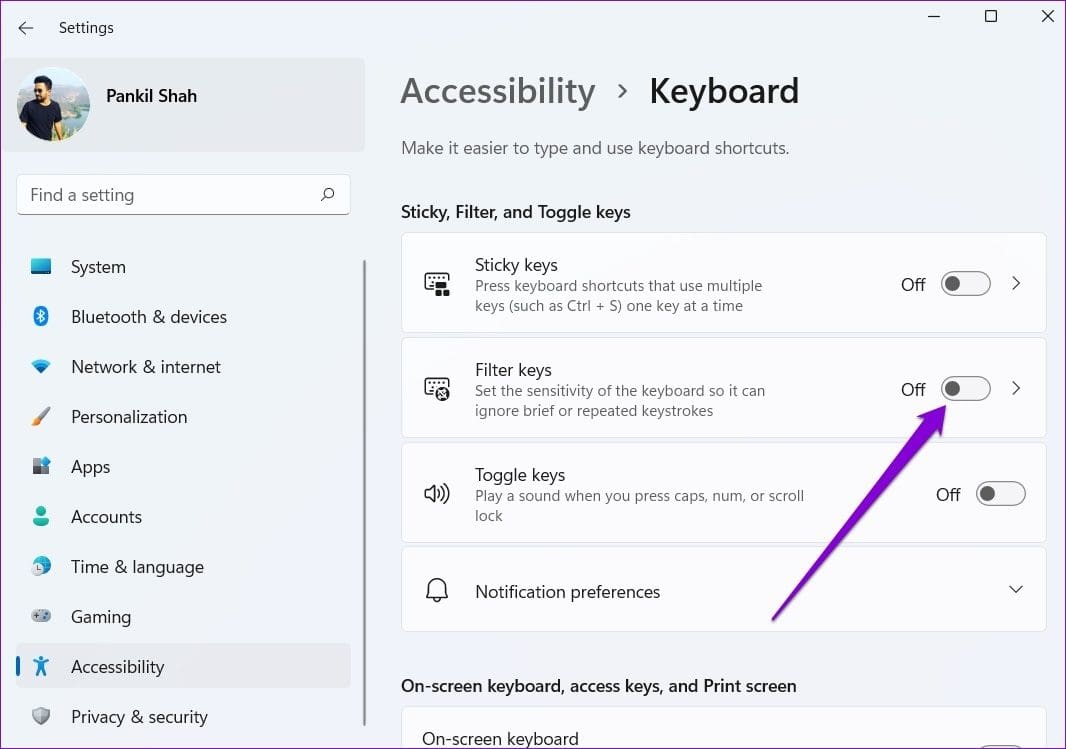
Task: Enable the Filter keys switch
Action: [x=965, y=389]
